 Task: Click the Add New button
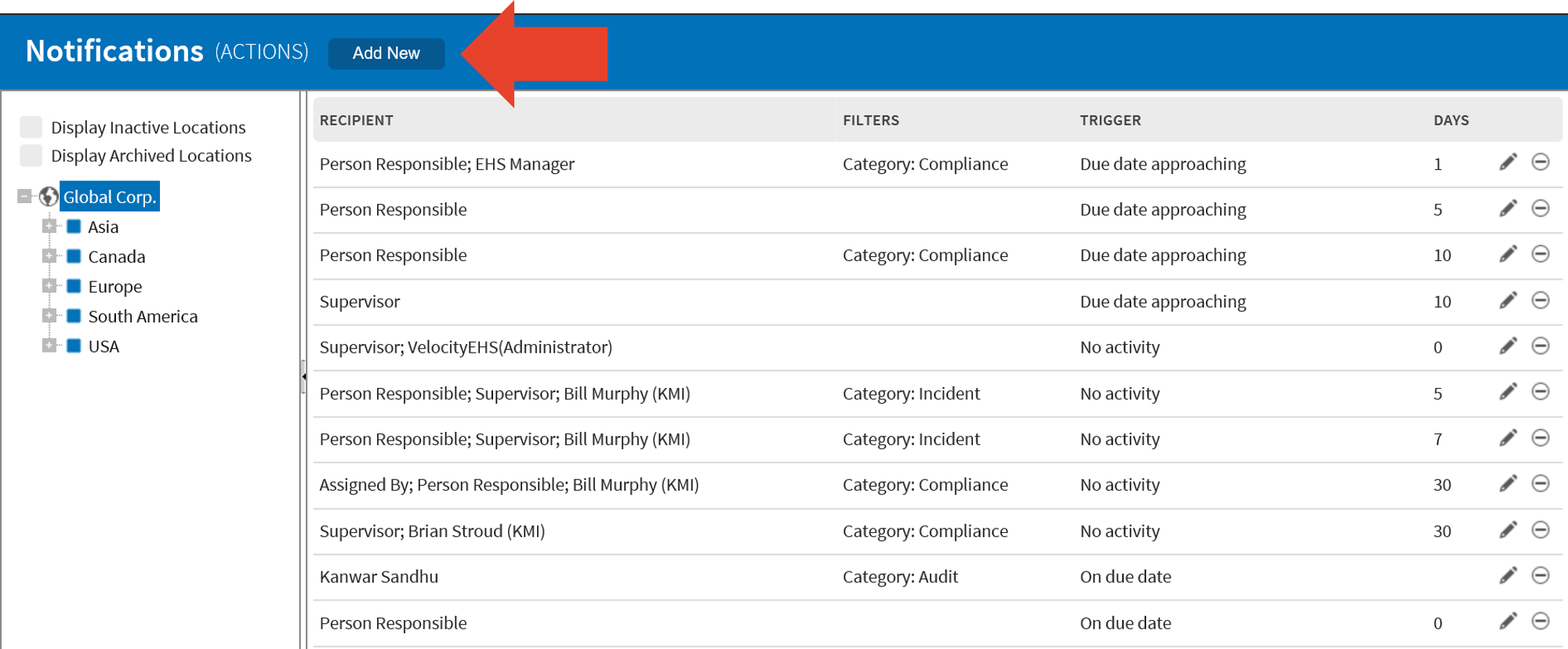[x=387, y=53]
